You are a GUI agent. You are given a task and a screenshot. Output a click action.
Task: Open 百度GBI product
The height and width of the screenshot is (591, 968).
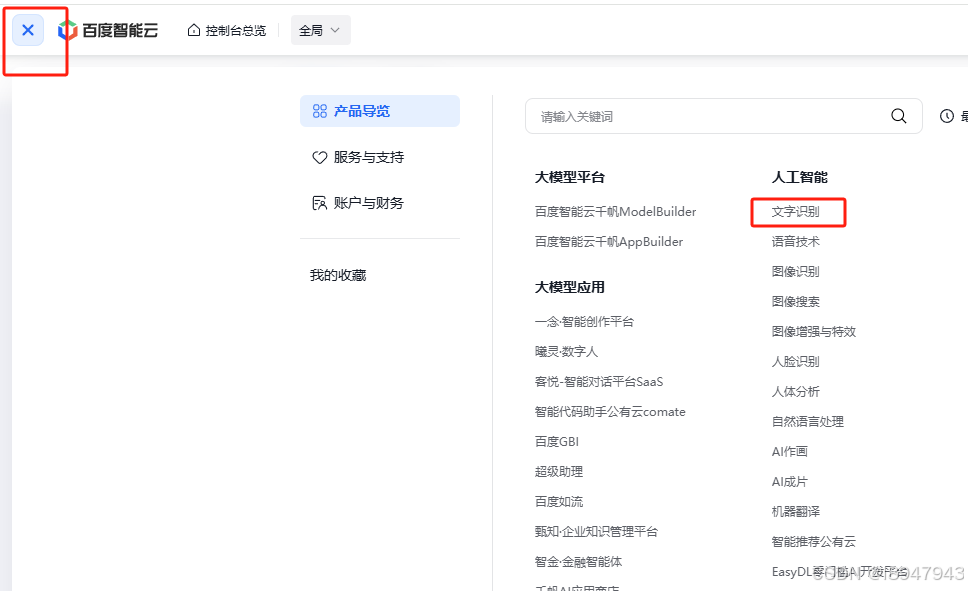(557, 442)
